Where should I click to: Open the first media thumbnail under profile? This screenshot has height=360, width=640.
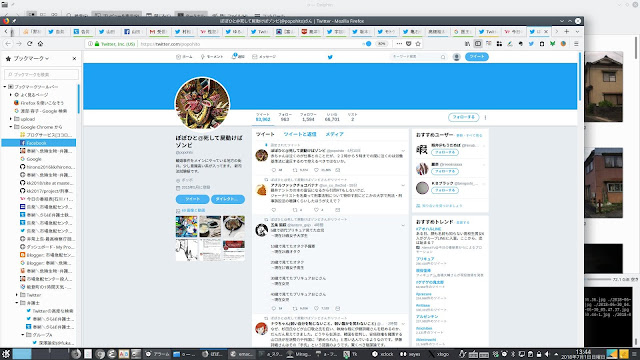[187, 227]
